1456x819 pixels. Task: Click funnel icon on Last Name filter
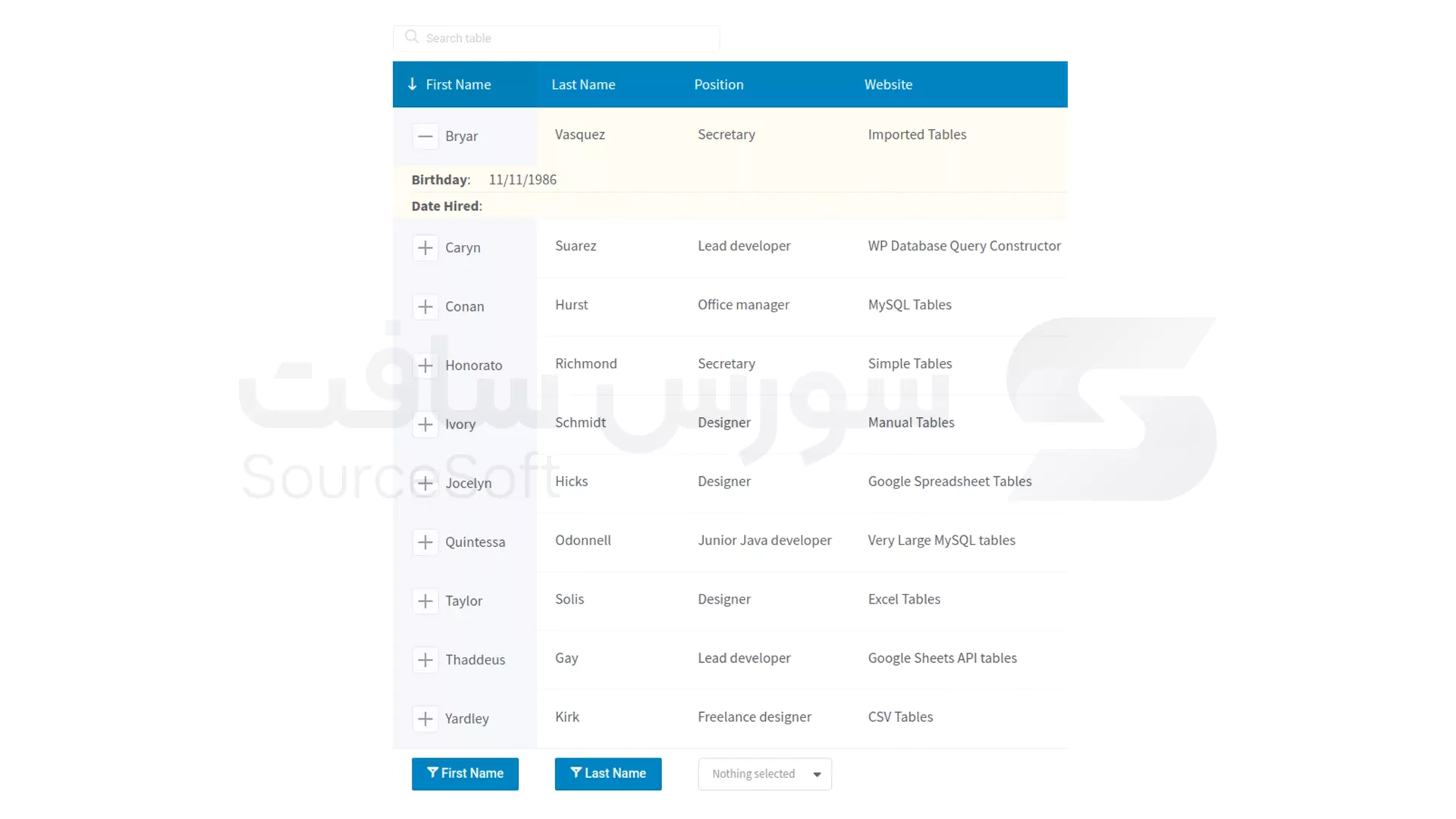(576, 772)
